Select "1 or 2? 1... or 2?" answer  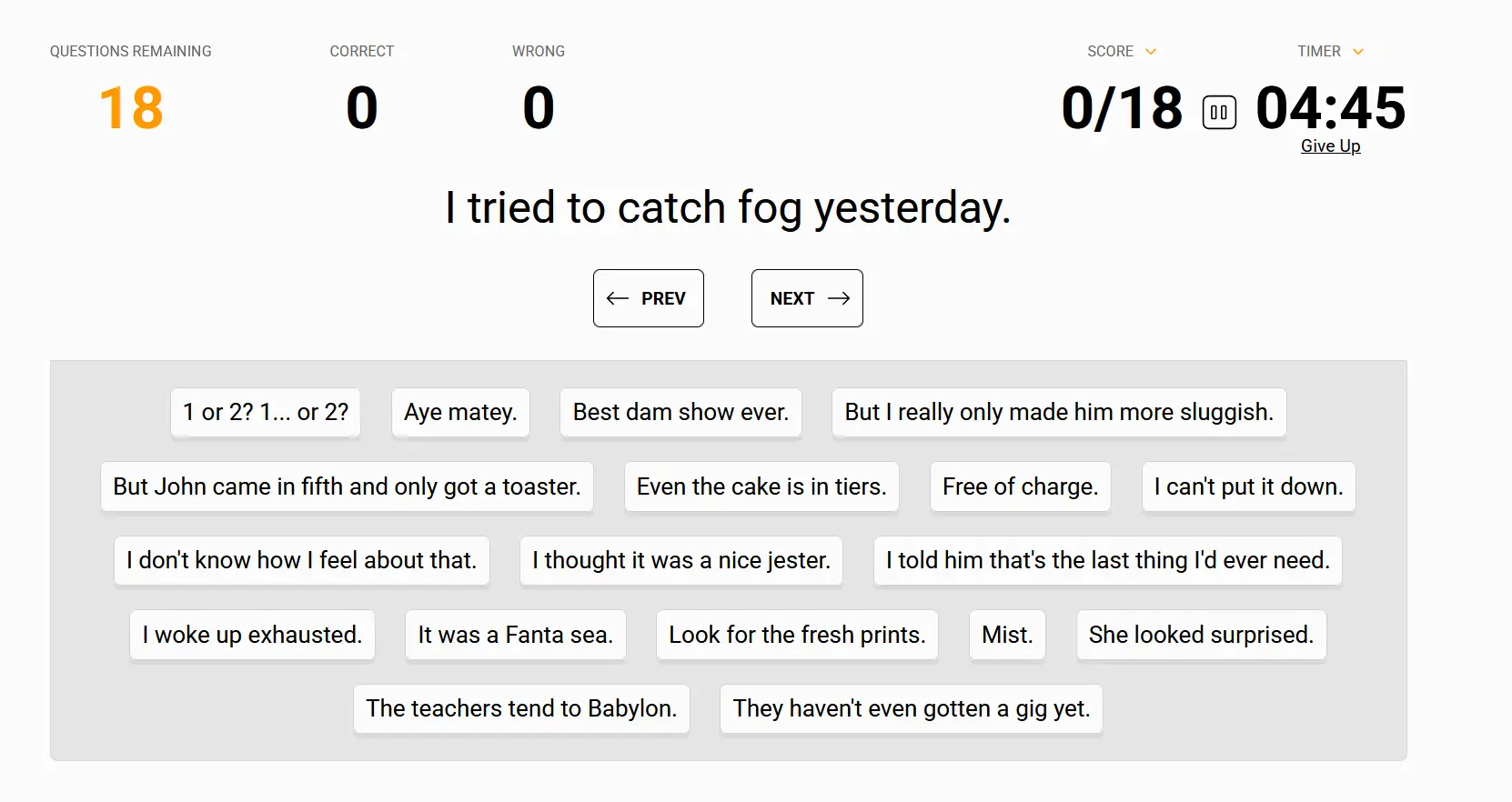[266, 413]
